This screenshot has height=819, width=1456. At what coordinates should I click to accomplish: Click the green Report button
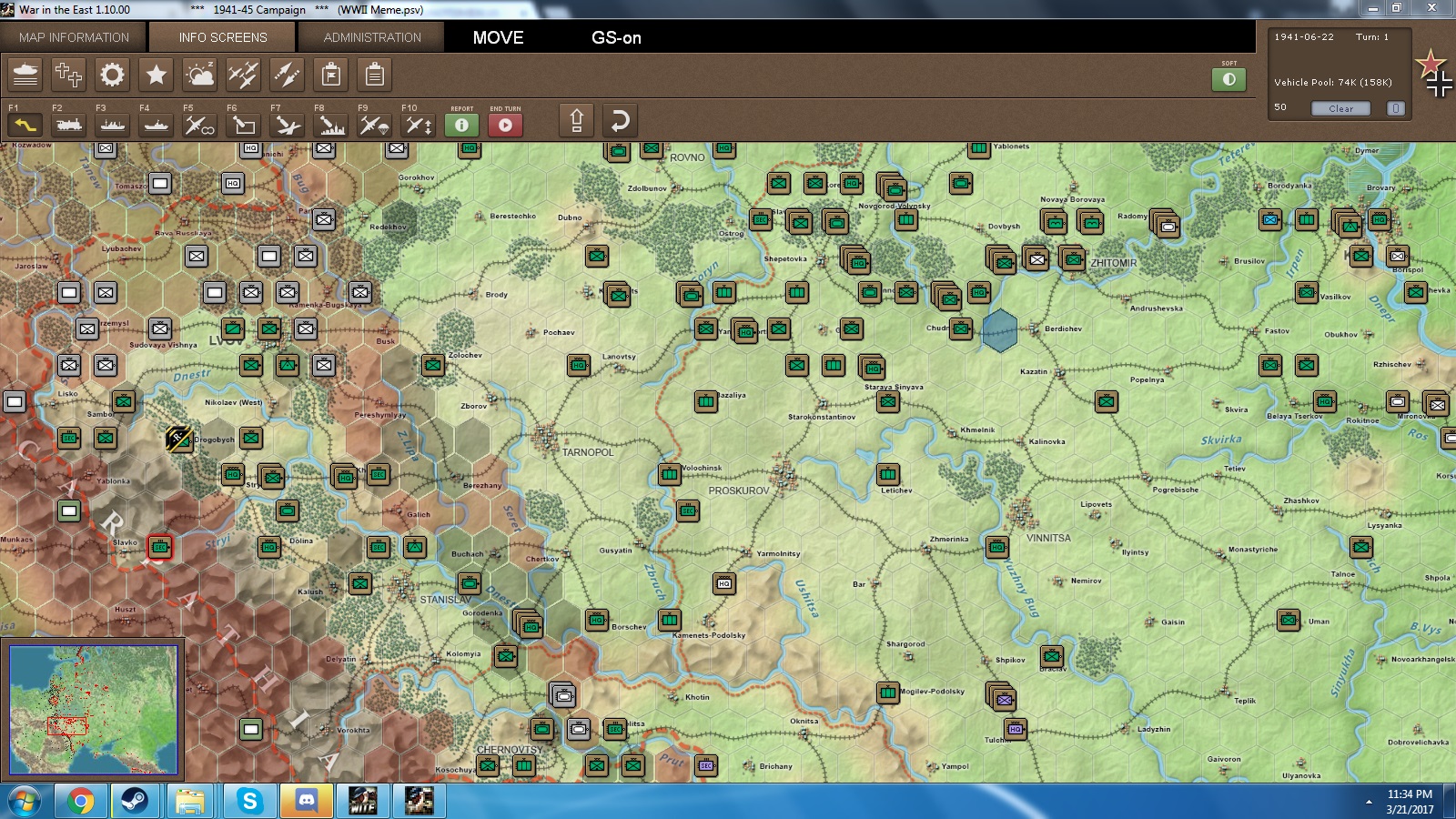461,125
